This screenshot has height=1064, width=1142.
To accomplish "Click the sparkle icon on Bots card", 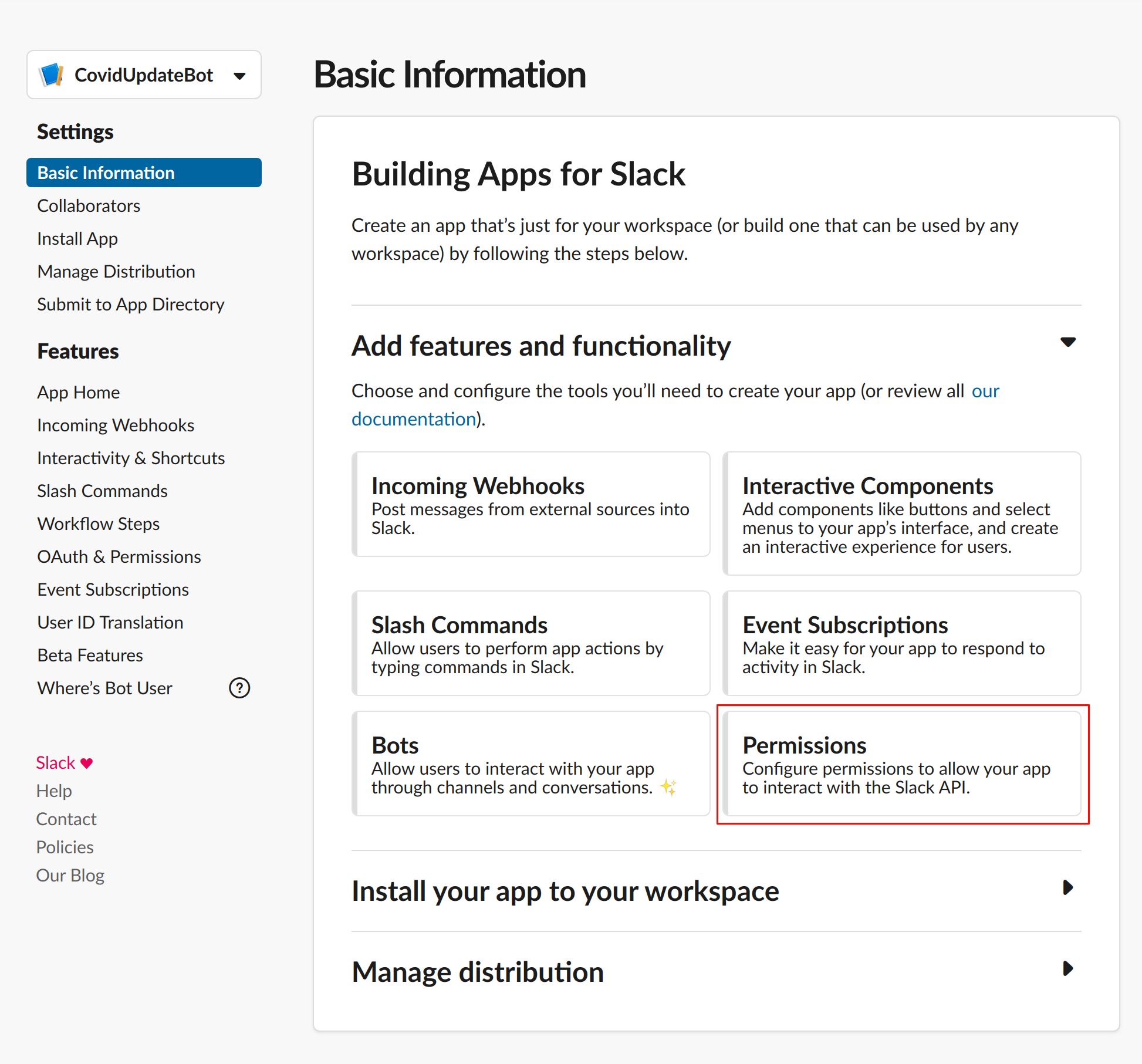I will tap(668, 787).
